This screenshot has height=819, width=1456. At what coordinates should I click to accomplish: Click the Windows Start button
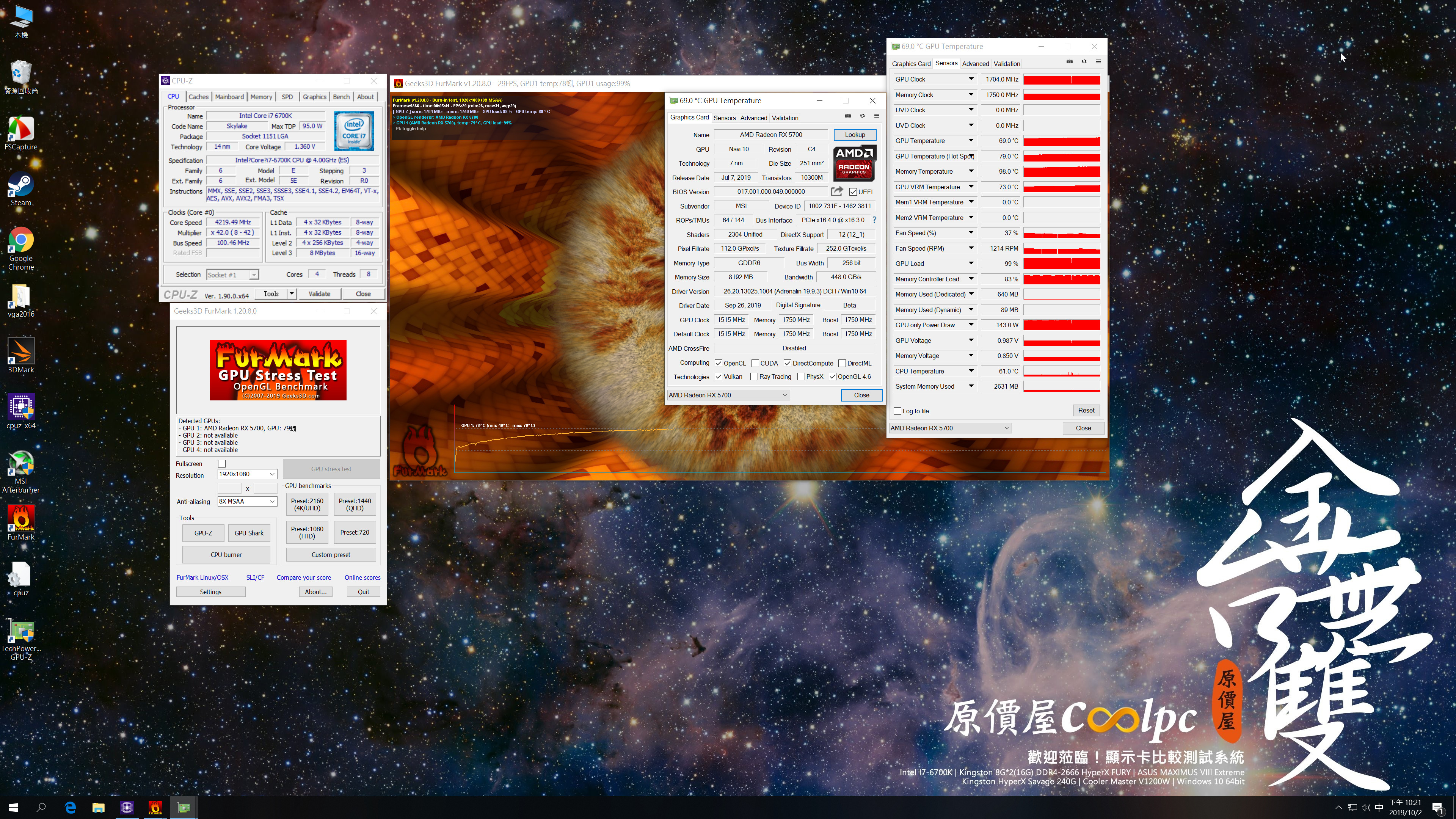click(x=14, y=808)
